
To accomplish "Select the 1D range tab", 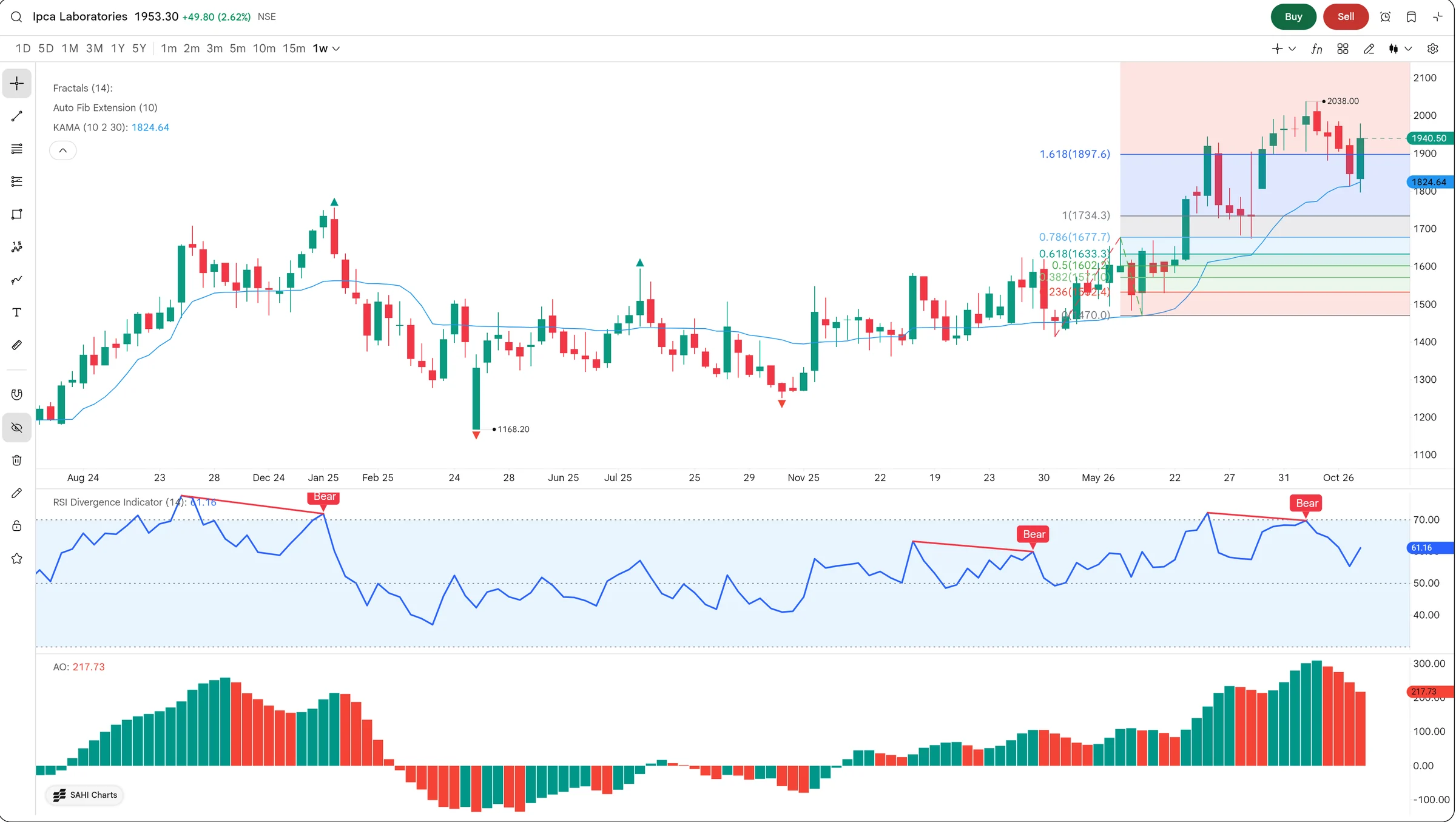I will (23, 49).
